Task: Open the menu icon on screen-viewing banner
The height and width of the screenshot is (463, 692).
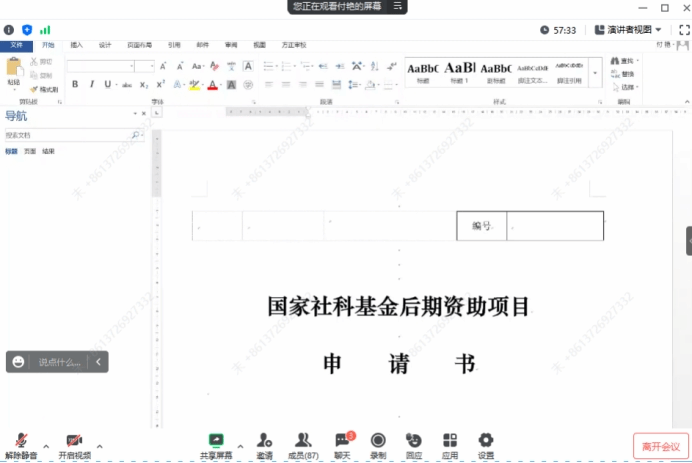Action: pyautogui.click(x=398, y=6)
